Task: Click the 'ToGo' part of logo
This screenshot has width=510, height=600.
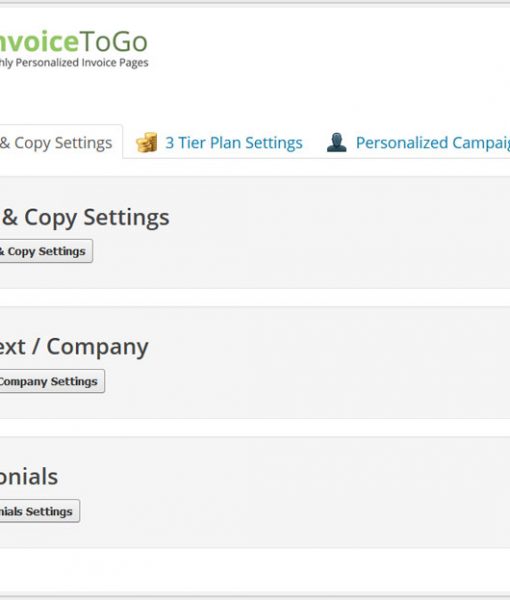Action: tap(114, 42)
